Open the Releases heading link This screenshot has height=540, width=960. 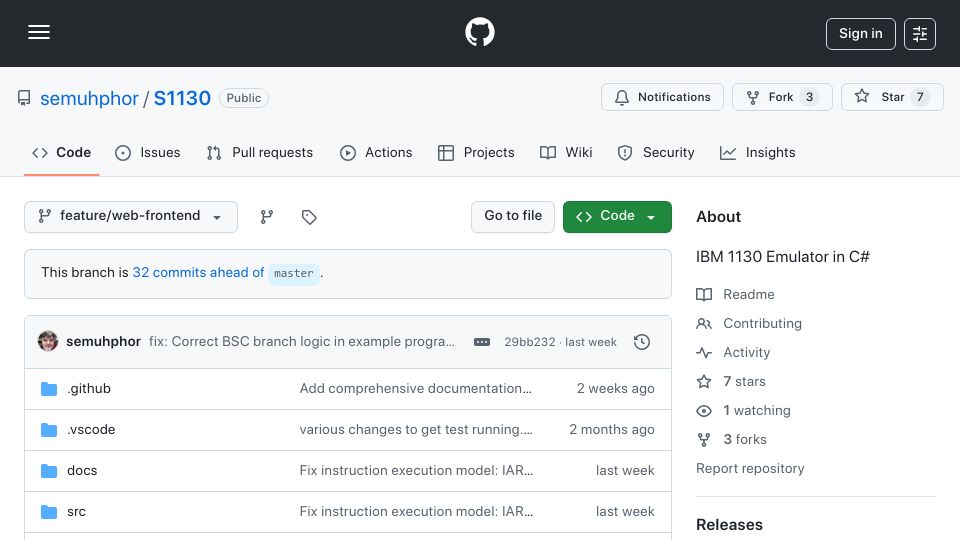[x=729, y=525]
